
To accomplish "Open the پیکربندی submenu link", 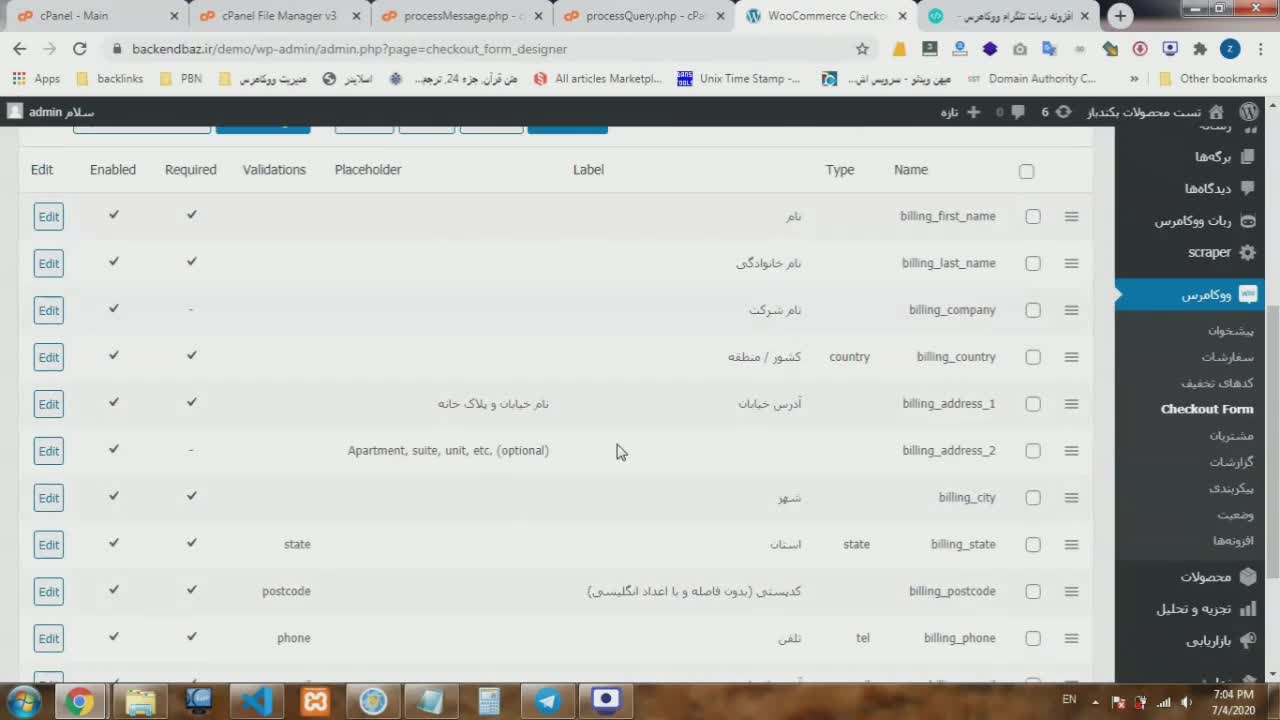I will point(1231,488).
